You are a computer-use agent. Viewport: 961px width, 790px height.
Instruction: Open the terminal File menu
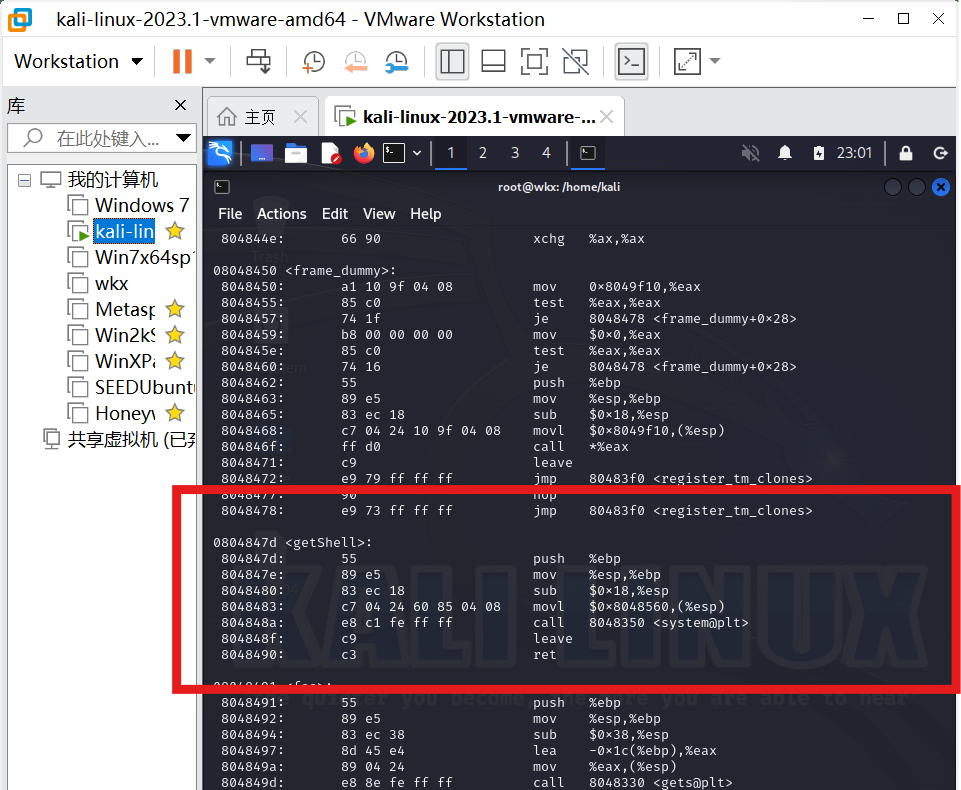tap(230, 214)
